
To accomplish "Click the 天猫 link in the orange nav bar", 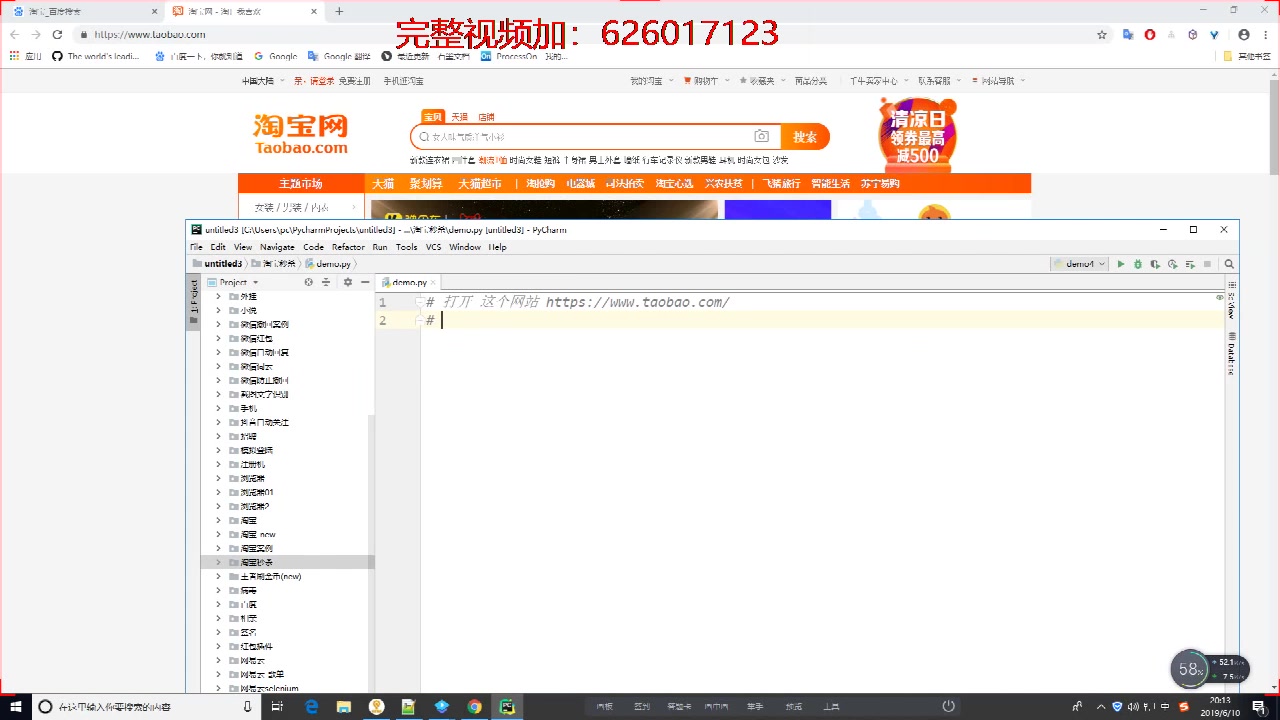I will point(383,183).
